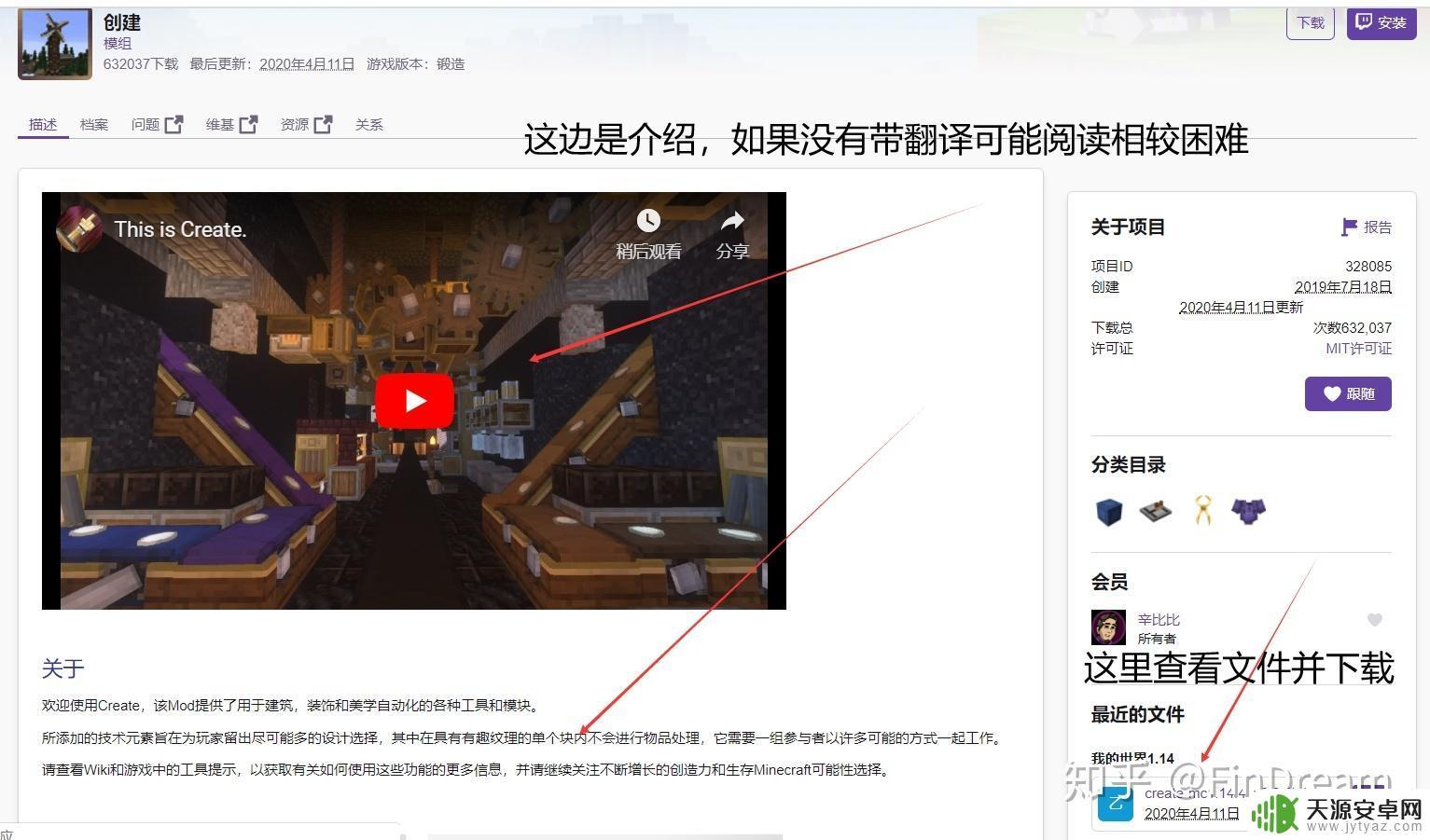Screen dimensions: 1430x840
Task: Click the 创建 project title
Action: (122, 21)
